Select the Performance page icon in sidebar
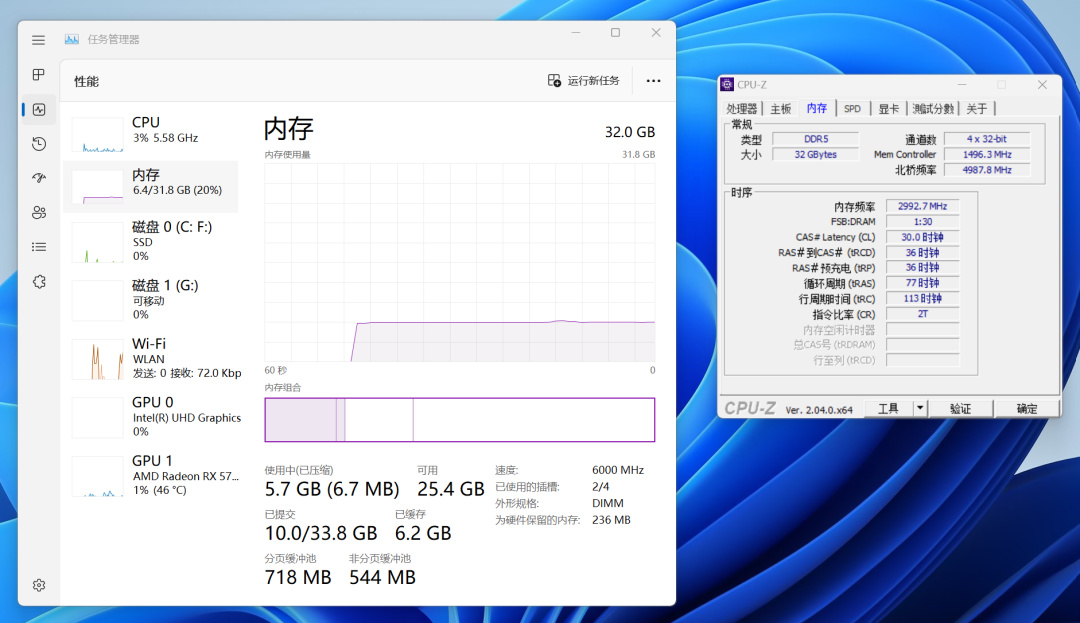Screen dimensions: 1080x623 coord(39,109)
